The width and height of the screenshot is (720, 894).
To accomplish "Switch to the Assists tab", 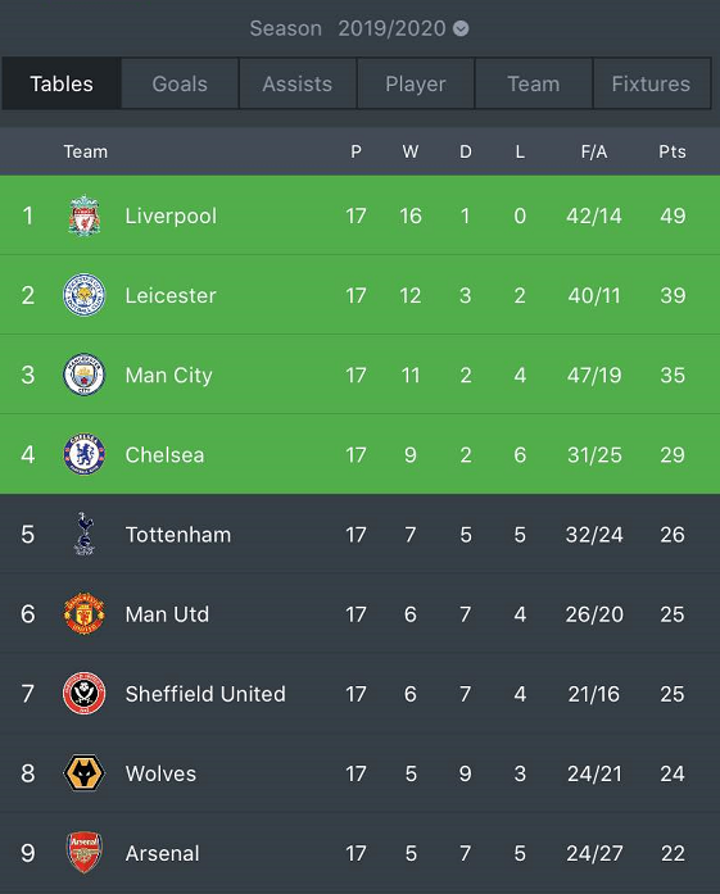I will (297, 84).
